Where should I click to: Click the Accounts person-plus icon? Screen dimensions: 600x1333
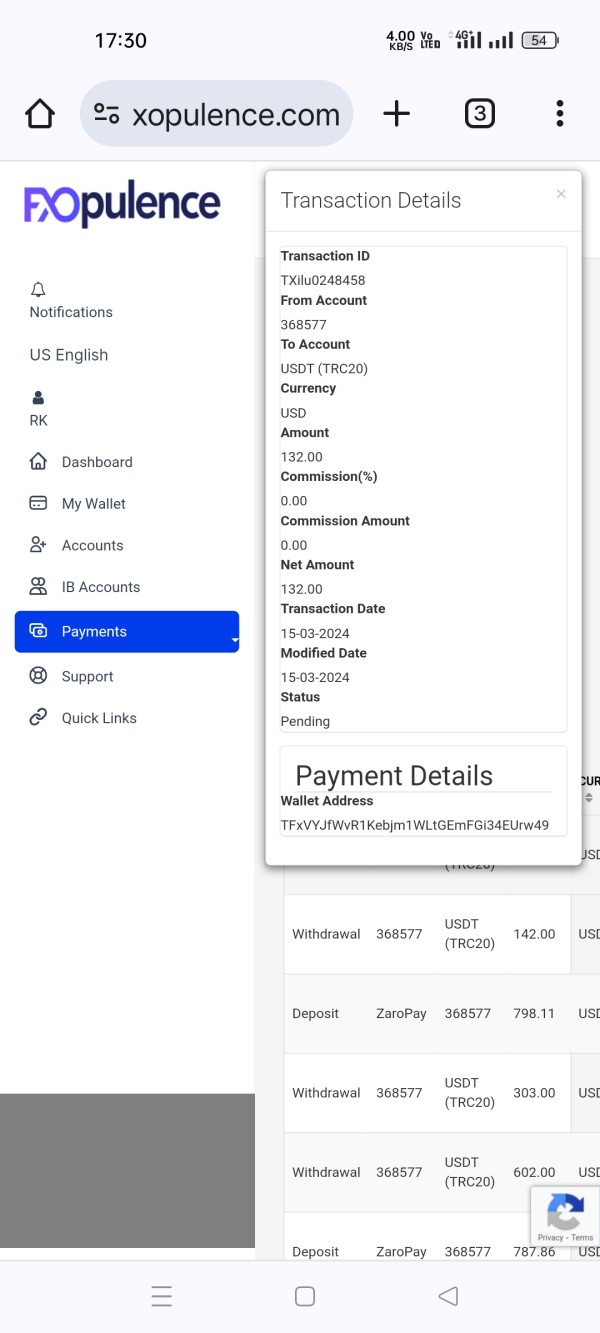tap(38, 545)
